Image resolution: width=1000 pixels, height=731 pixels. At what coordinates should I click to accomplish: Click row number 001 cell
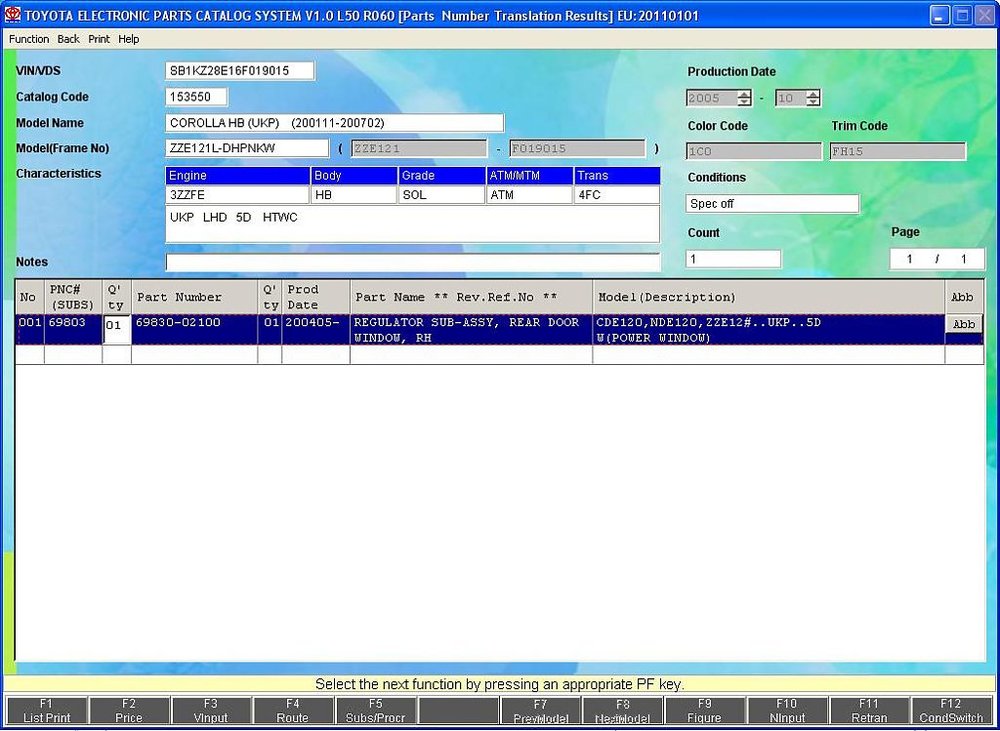[29, 330]
